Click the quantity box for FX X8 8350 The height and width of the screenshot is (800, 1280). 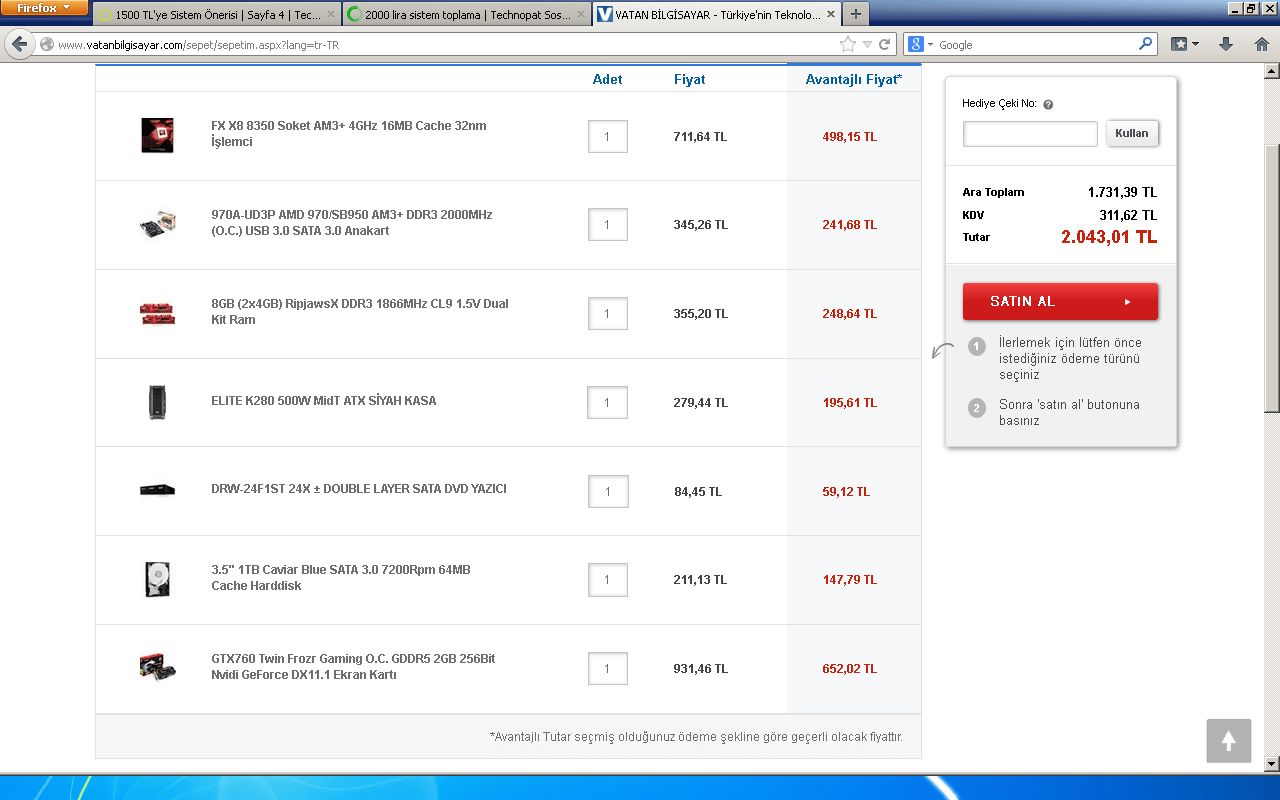608,137
